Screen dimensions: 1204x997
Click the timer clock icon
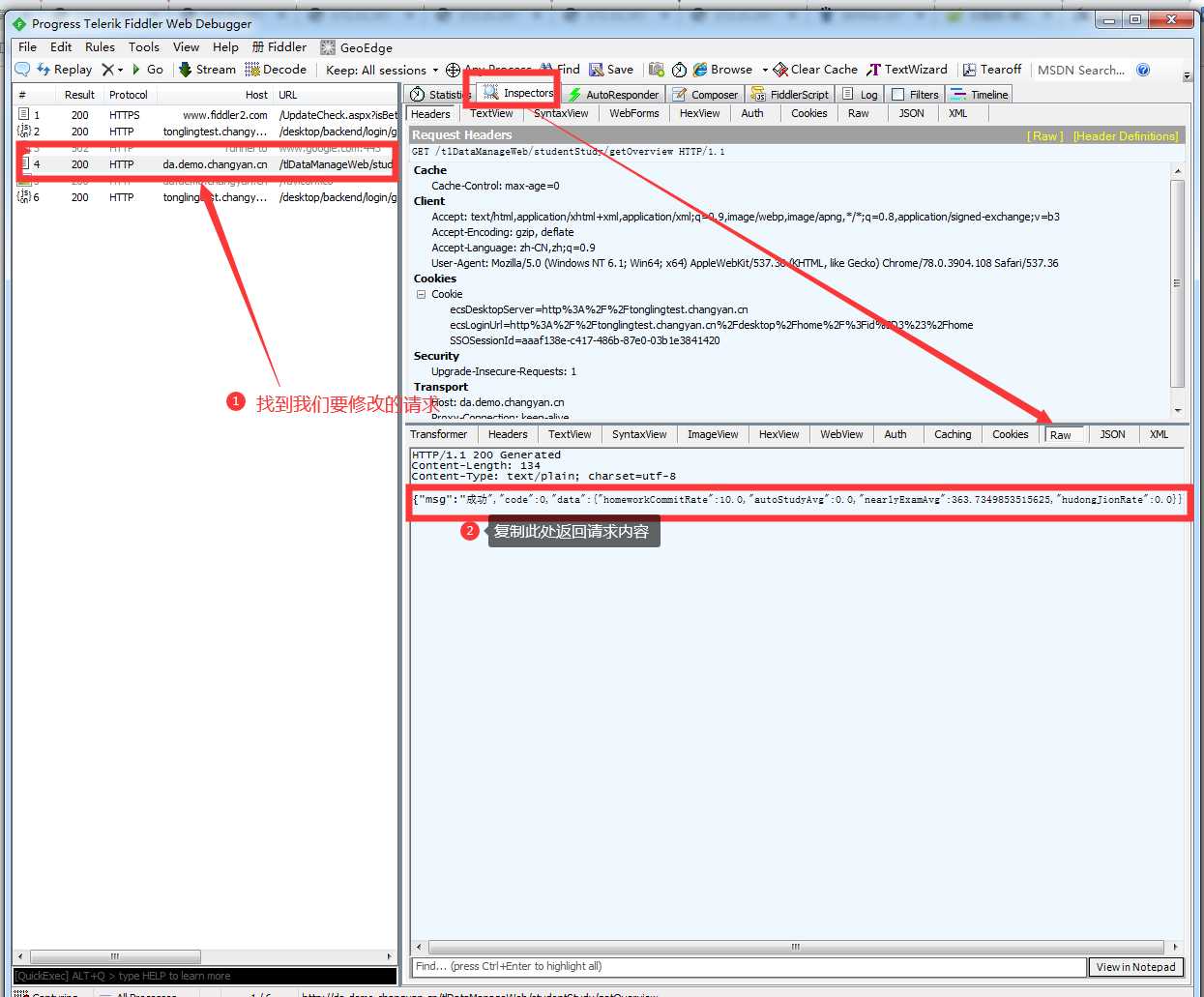679,70
